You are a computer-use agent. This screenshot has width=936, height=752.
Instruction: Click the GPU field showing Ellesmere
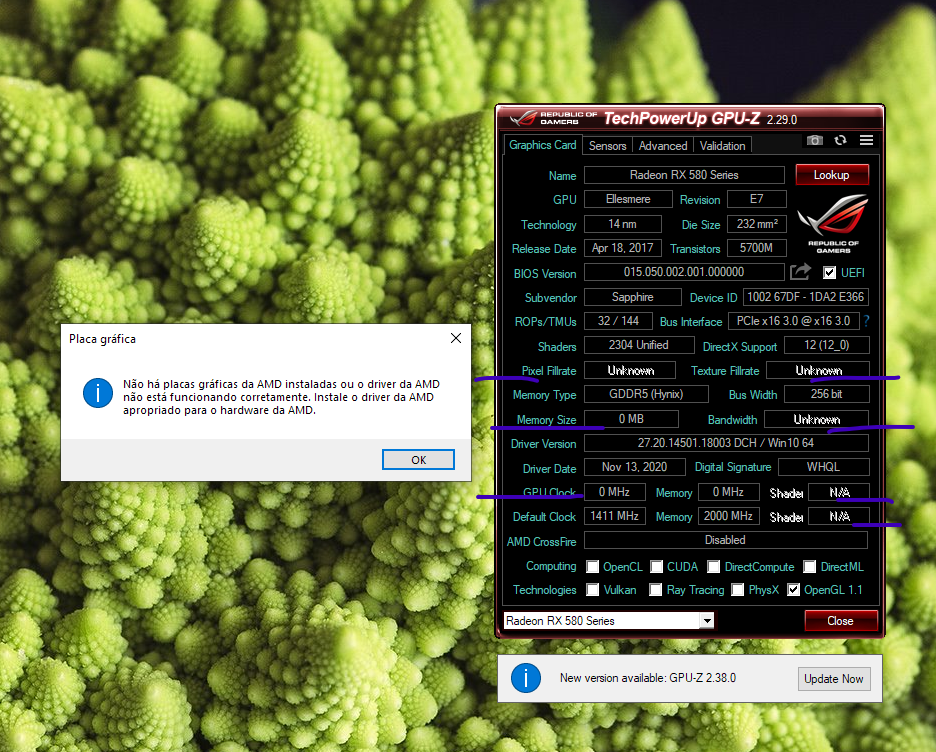[x=628, y=199]
